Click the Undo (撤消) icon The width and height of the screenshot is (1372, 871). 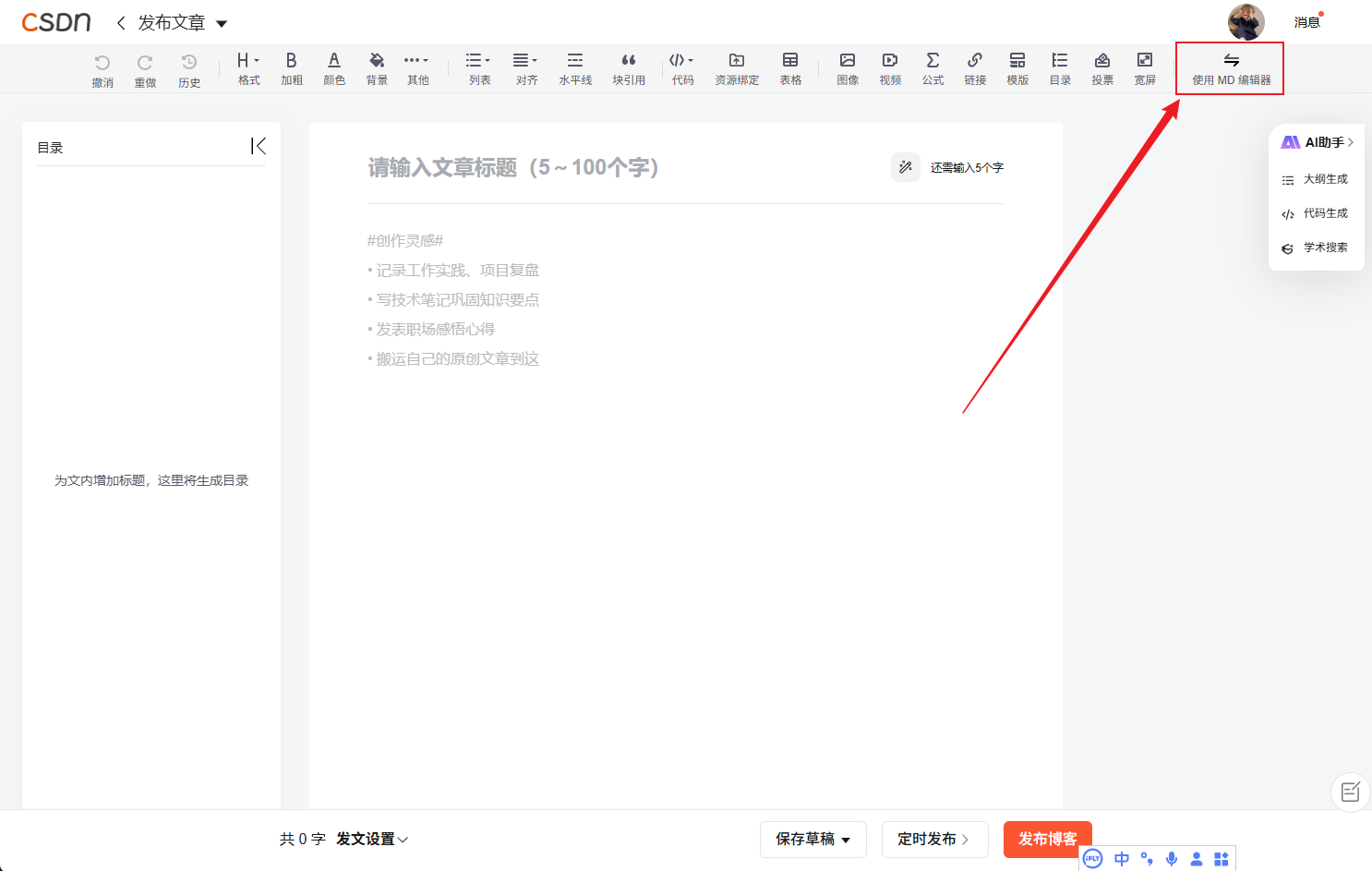point(102,69)
